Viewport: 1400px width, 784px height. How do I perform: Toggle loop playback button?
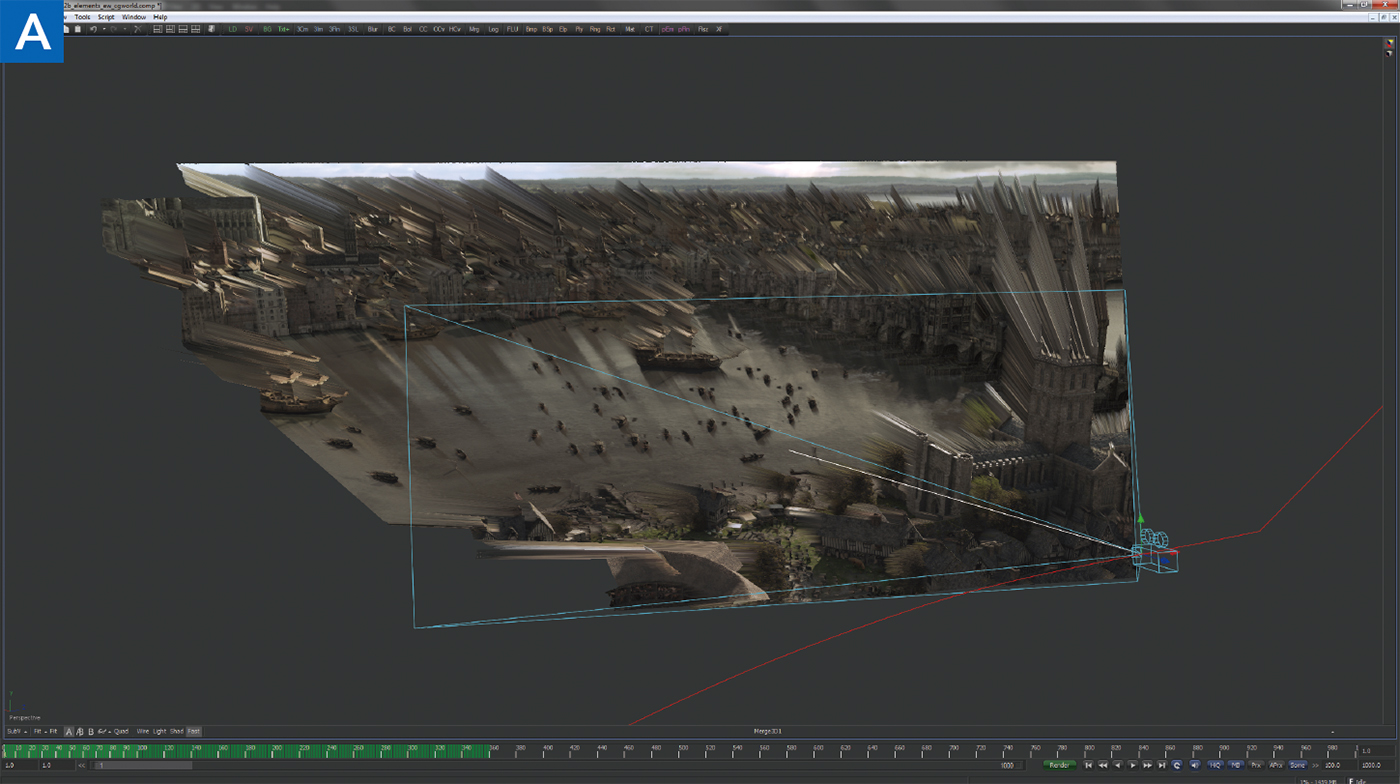[x=1176, y=765]
